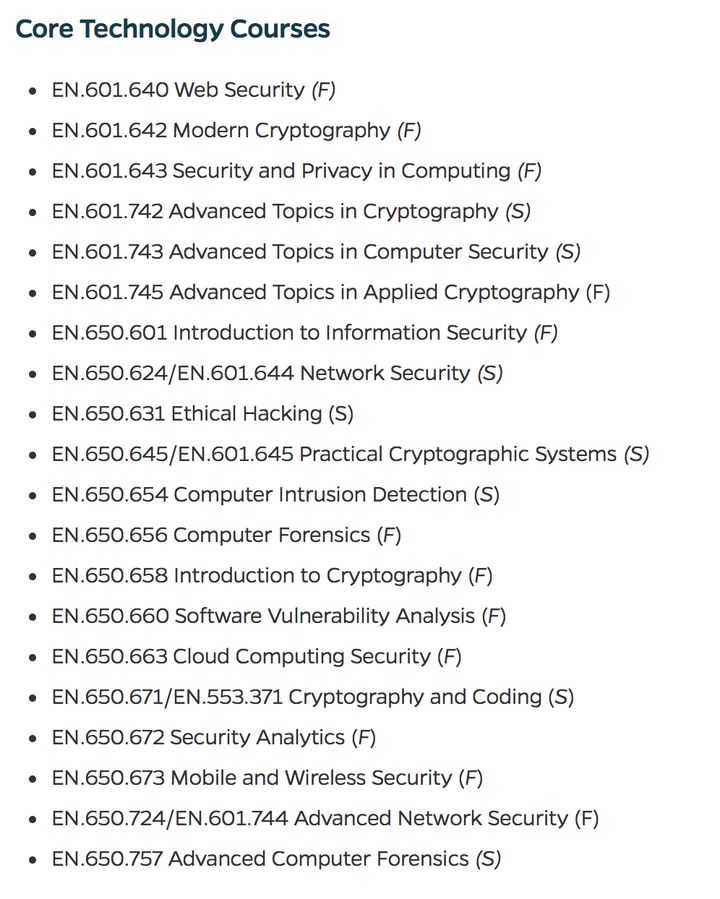Click the Core Technology Courses heading
This screenshot has height=899, width=720.
click(172, 29)
